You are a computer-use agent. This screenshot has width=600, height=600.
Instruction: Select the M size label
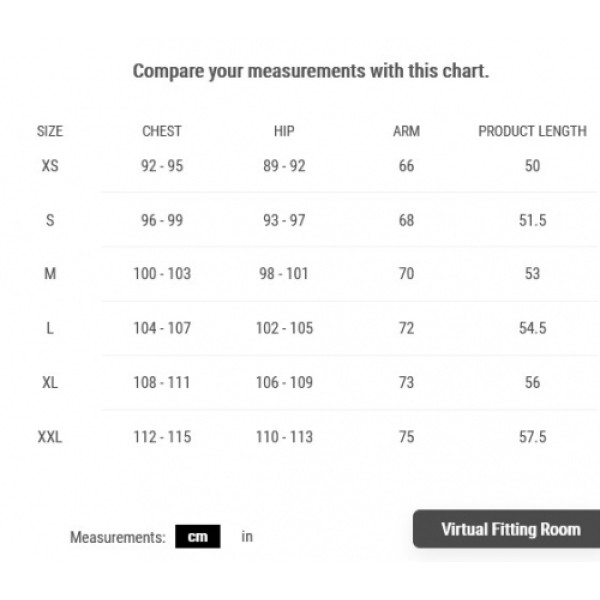click(50, 274)
